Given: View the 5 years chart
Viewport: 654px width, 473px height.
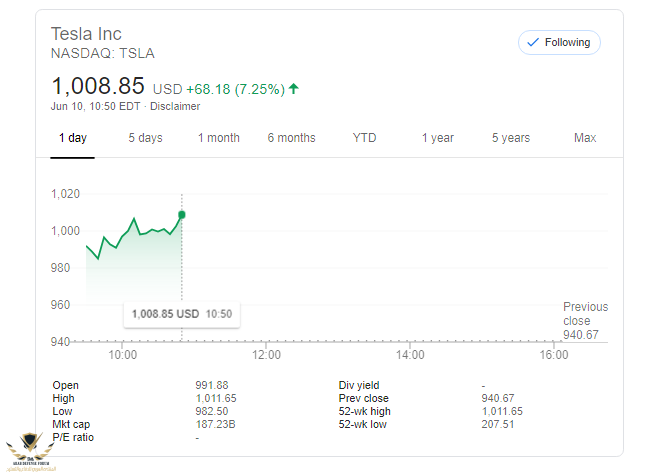Looking at the screenshot, I should click(x=510, y=138).
